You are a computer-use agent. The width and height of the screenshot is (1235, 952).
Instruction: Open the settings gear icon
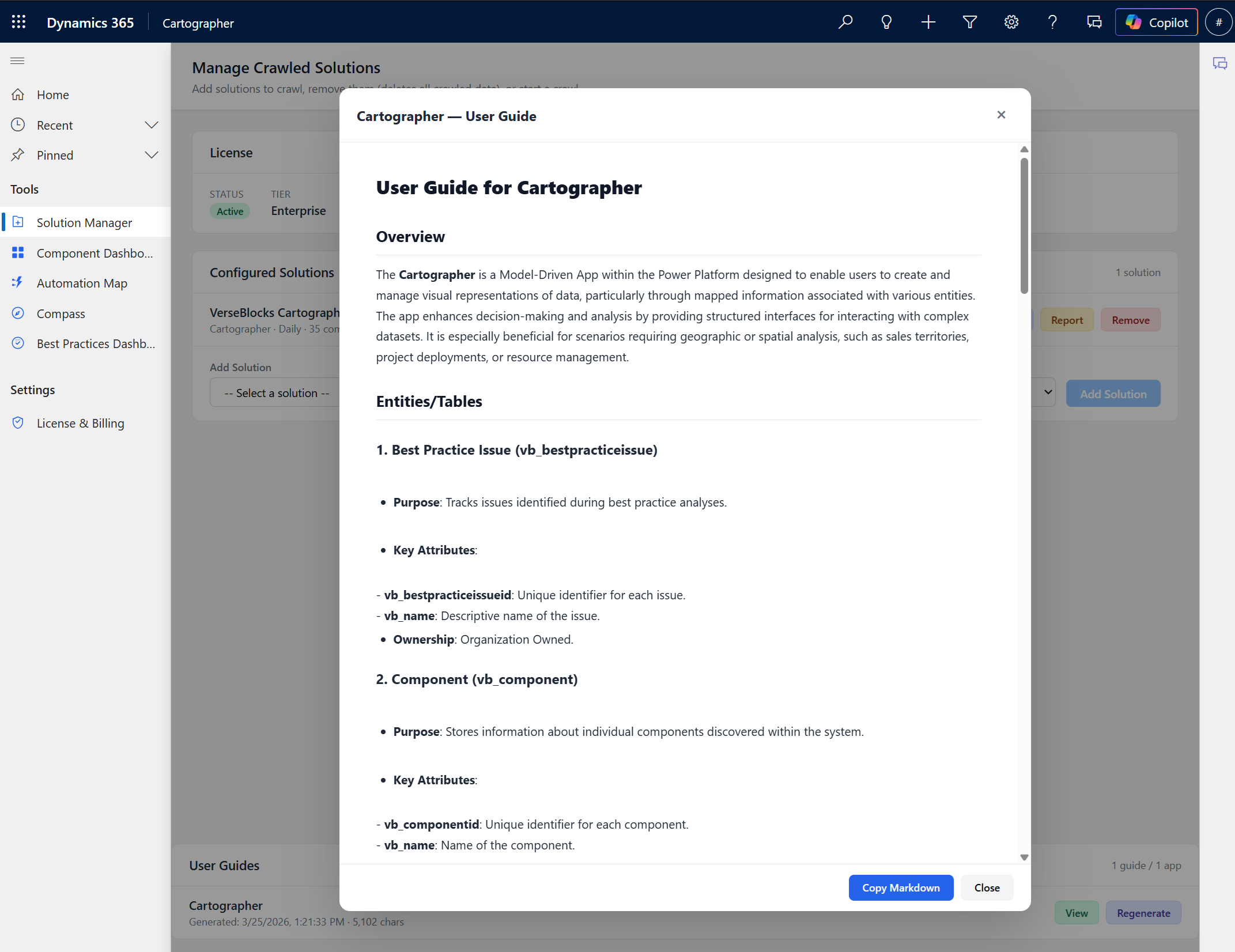coord(1011,22)
